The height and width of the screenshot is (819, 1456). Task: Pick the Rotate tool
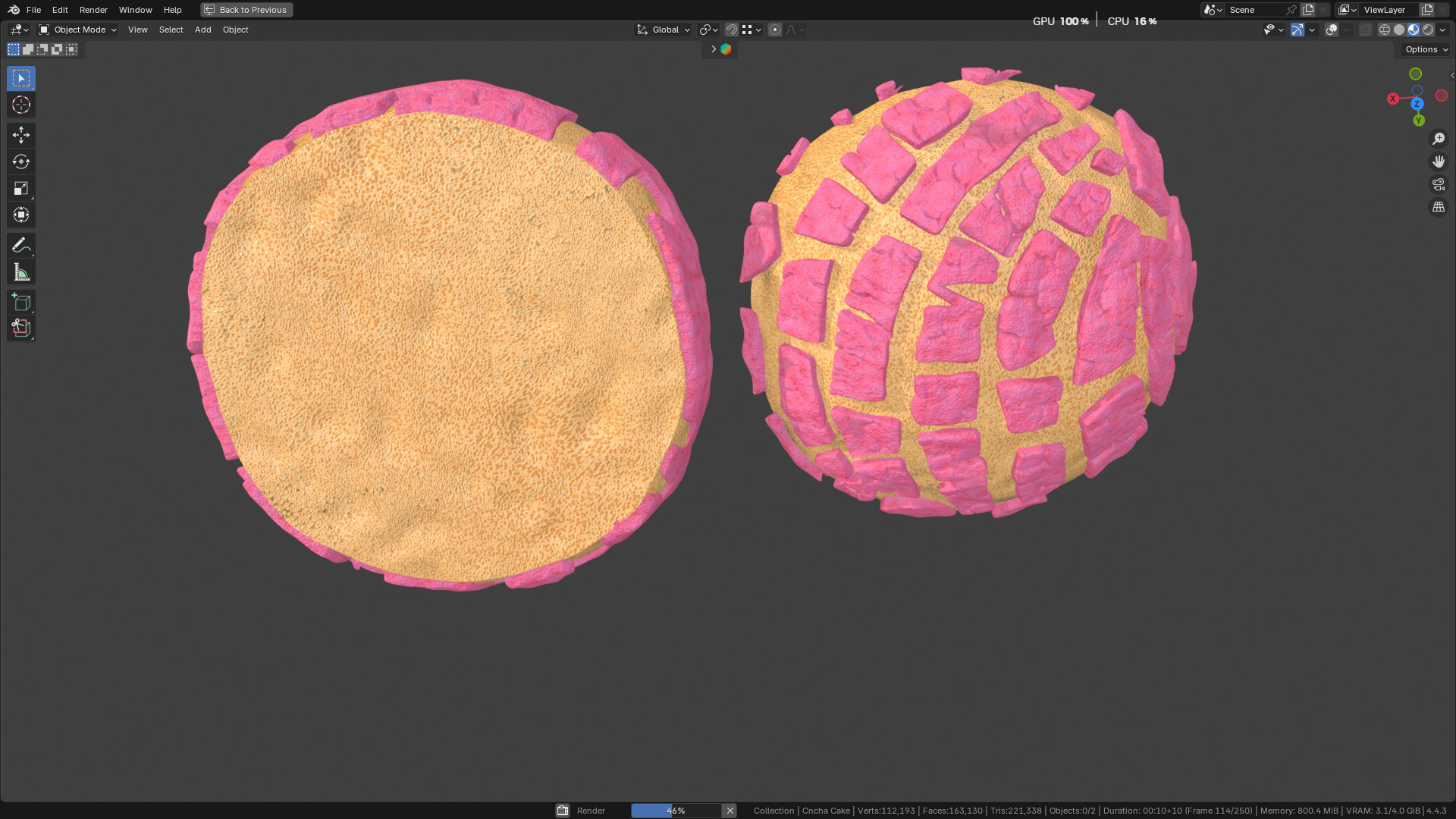click(21, 162)
